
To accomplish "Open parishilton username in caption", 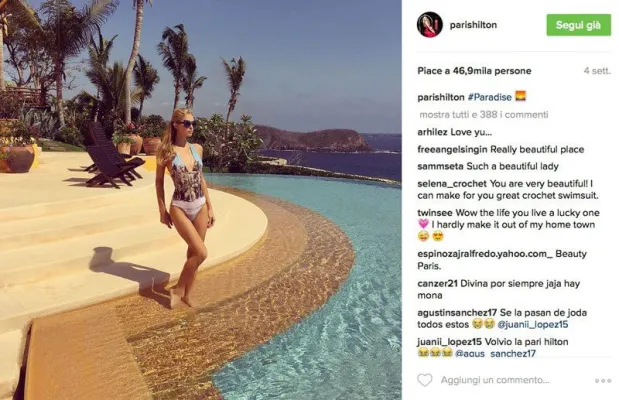I will pos(441,97).
